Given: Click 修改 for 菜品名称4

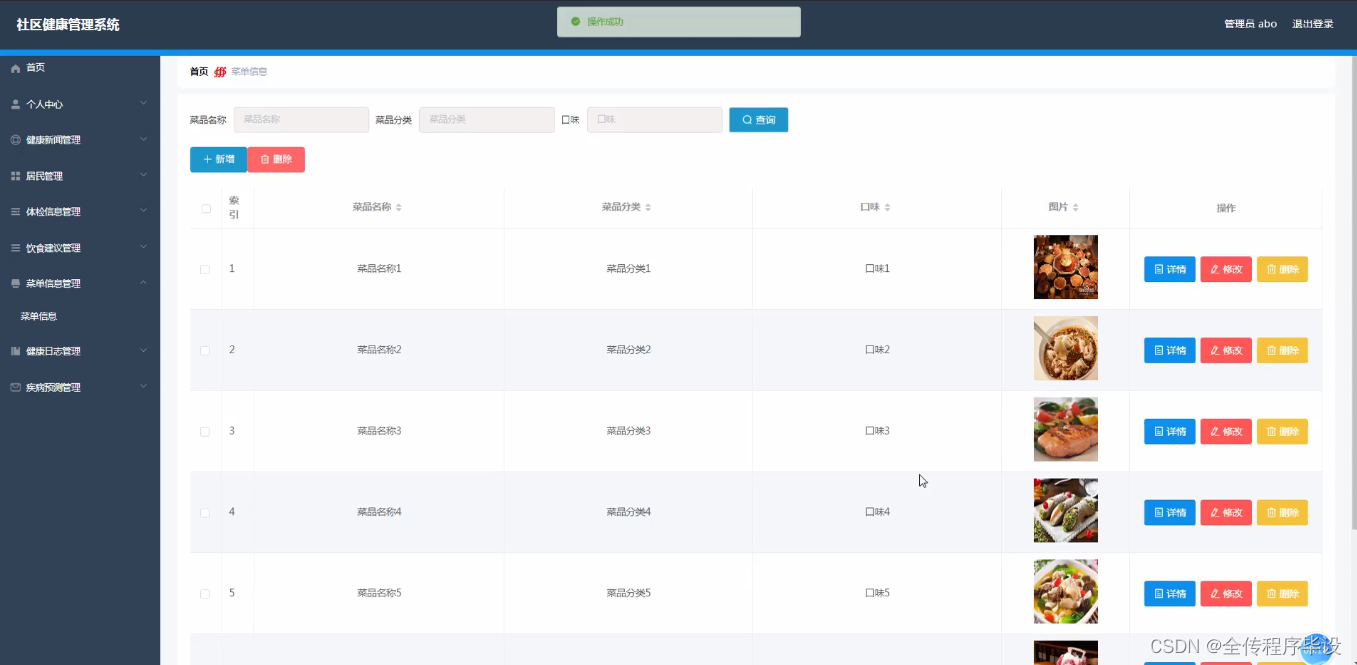Looking at the screenshot, I should (x=1226, y=512).
